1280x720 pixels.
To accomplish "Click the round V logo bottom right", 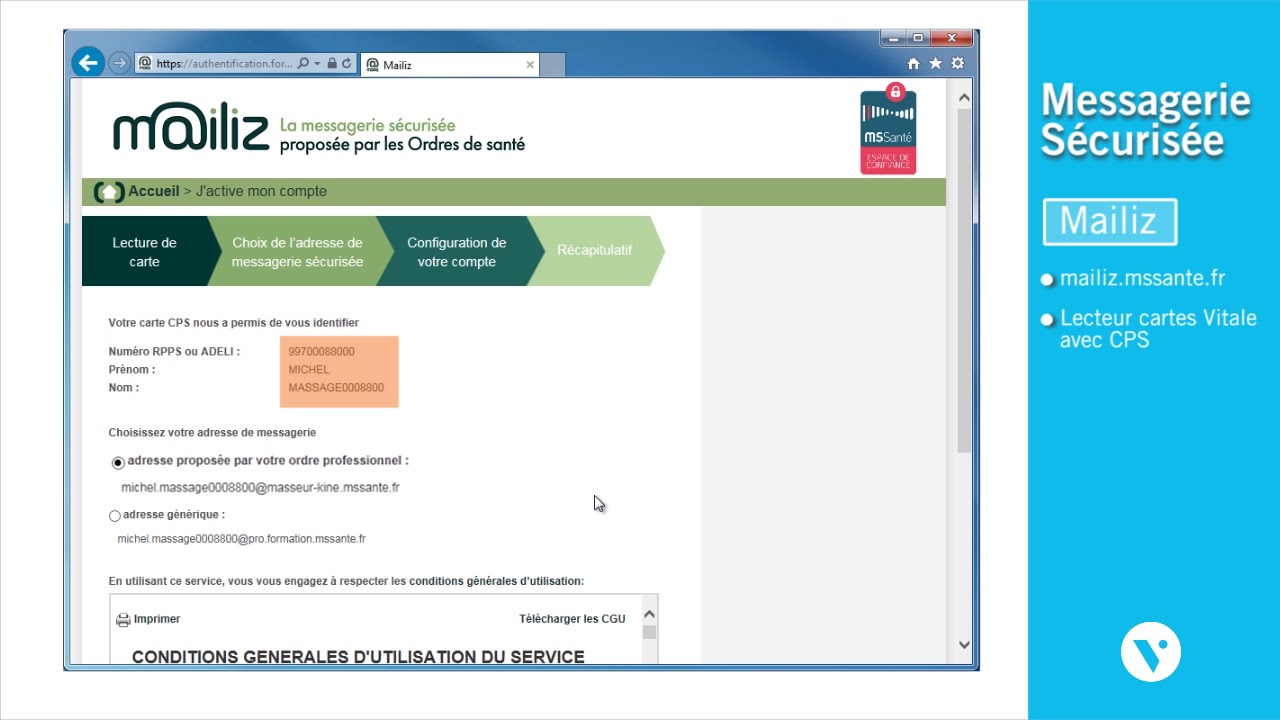I will [1151, 652].
